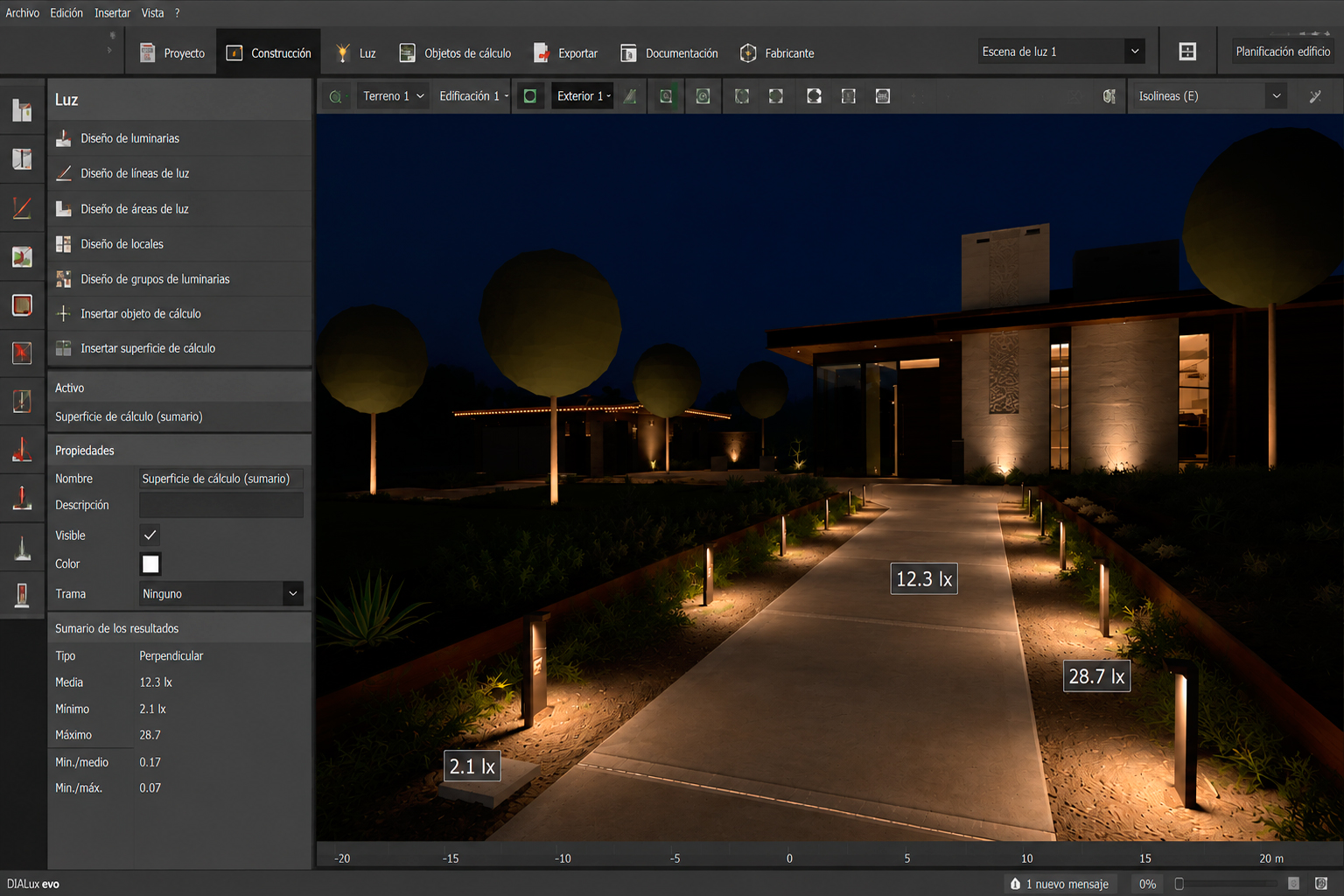The width and height of the screenshot is (1344, 896).
Task: Open the Trama dropdown showing Ninguno
Action: [221, 593]
